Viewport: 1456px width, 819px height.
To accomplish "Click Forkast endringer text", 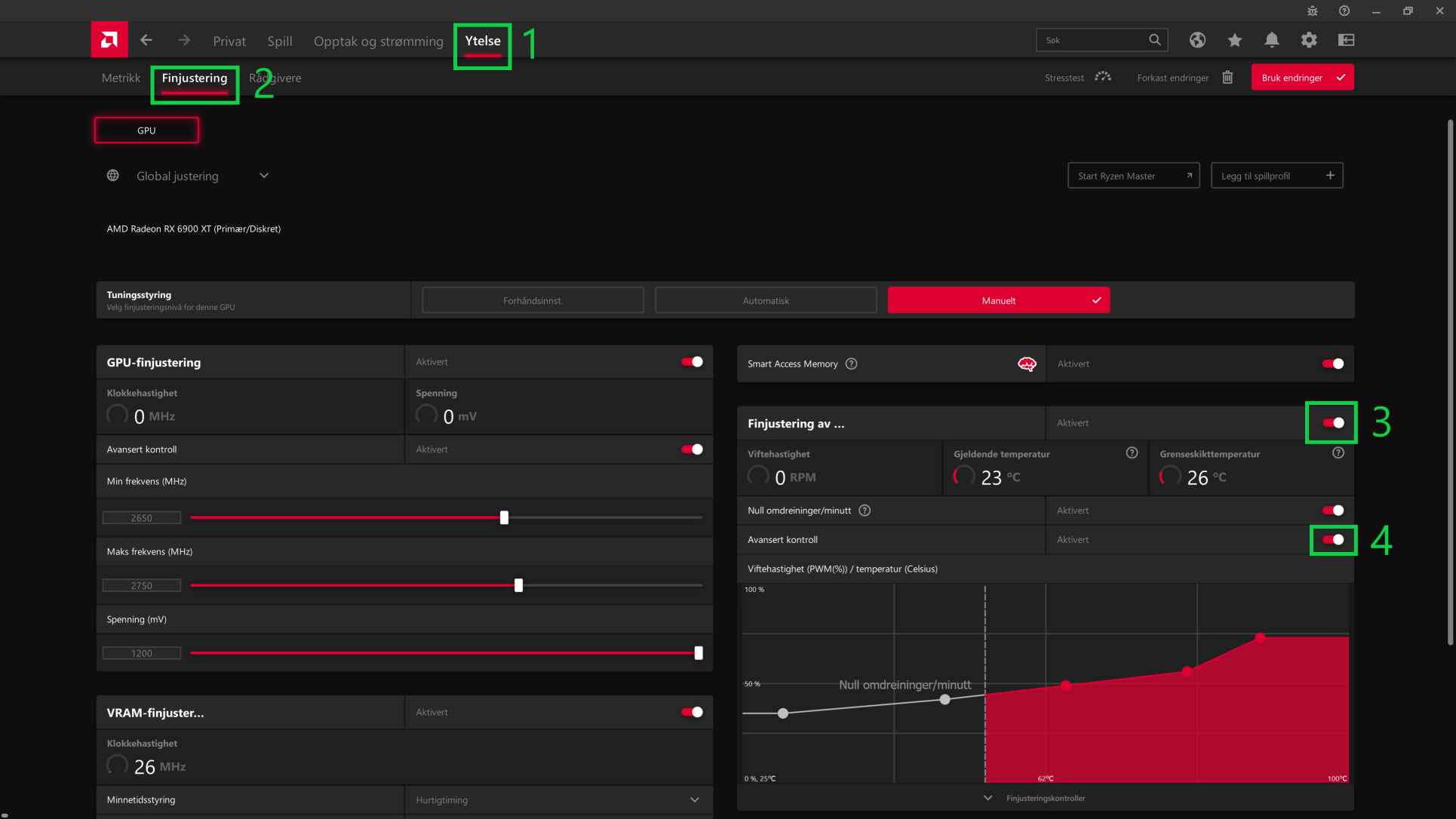I will pyautogui.click(x=1172, y=78).
